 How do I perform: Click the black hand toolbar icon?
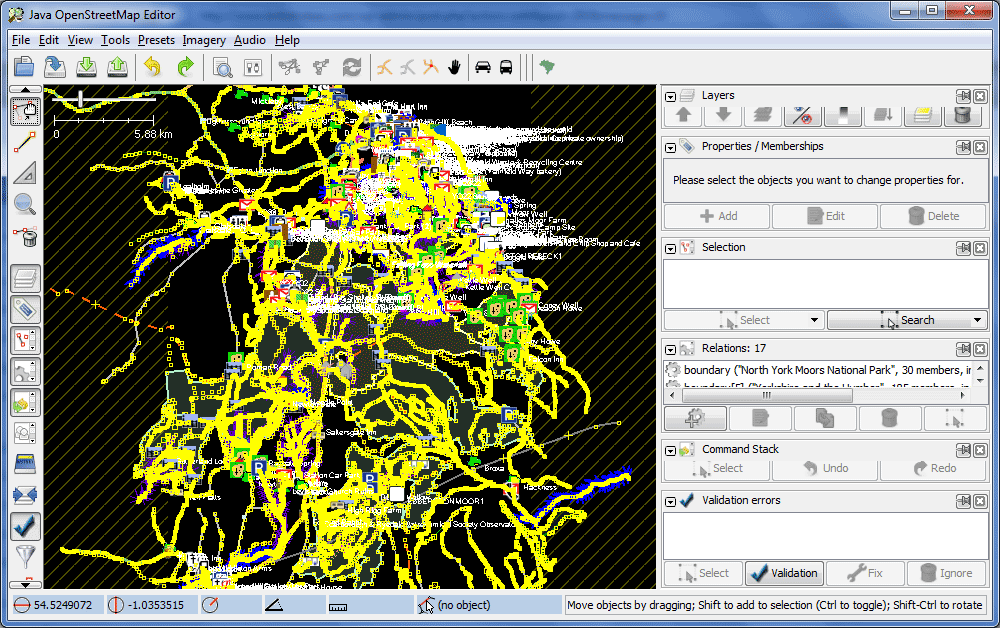coord(454,66)
